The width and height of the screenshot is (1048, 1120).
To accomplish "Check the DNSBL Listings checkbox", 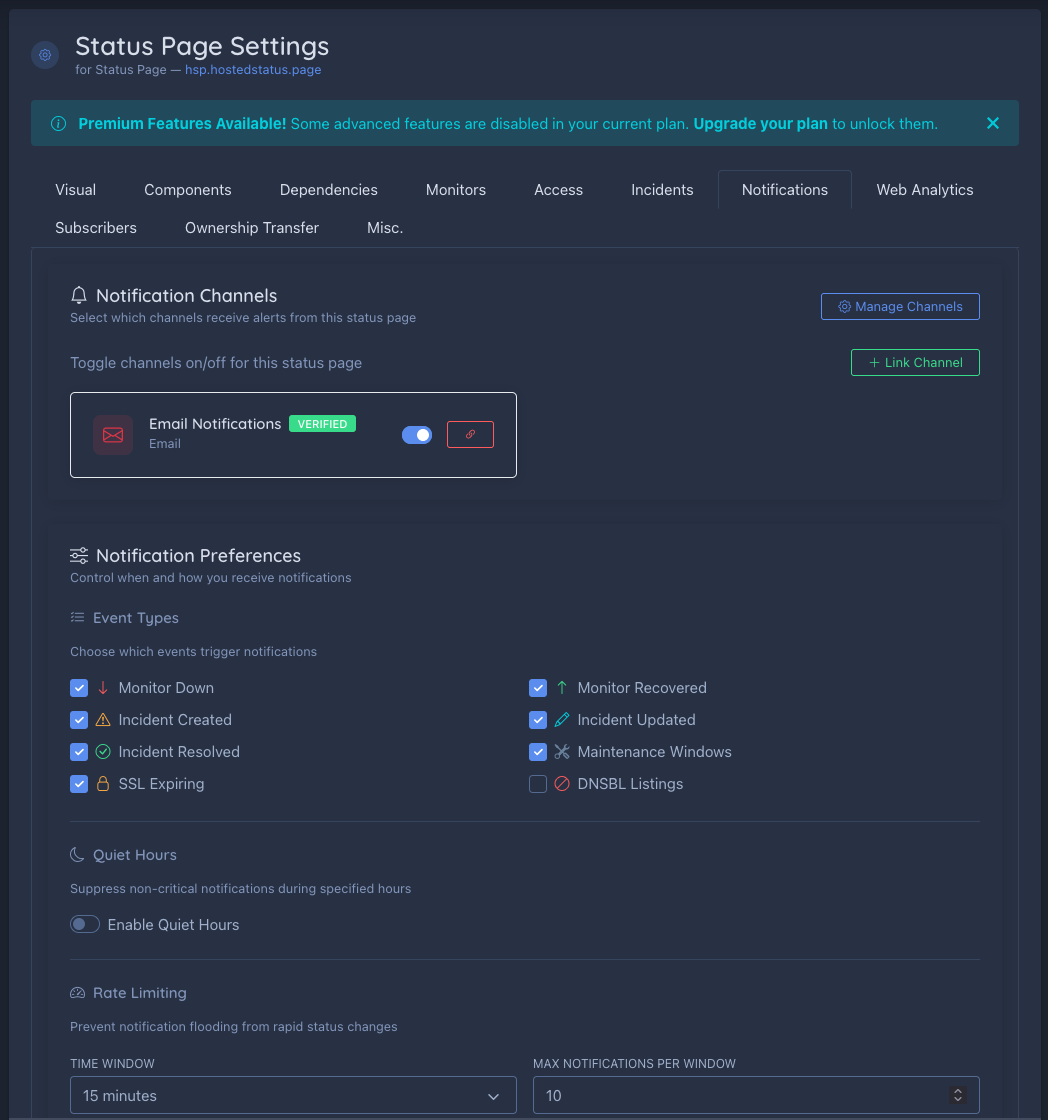I will click(x=538, y=784).
